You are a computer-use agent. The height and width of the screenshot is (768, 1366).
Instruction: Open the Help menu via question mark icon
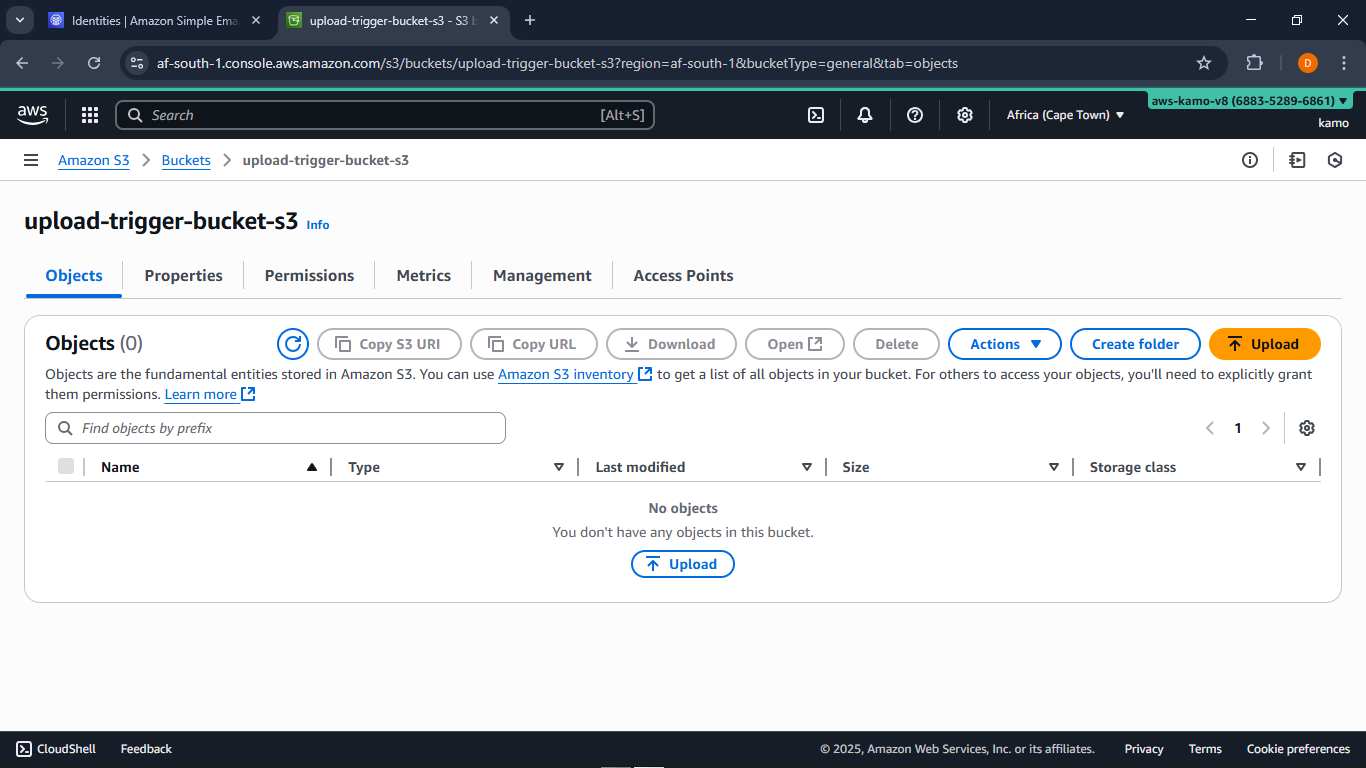click(914, 115)
